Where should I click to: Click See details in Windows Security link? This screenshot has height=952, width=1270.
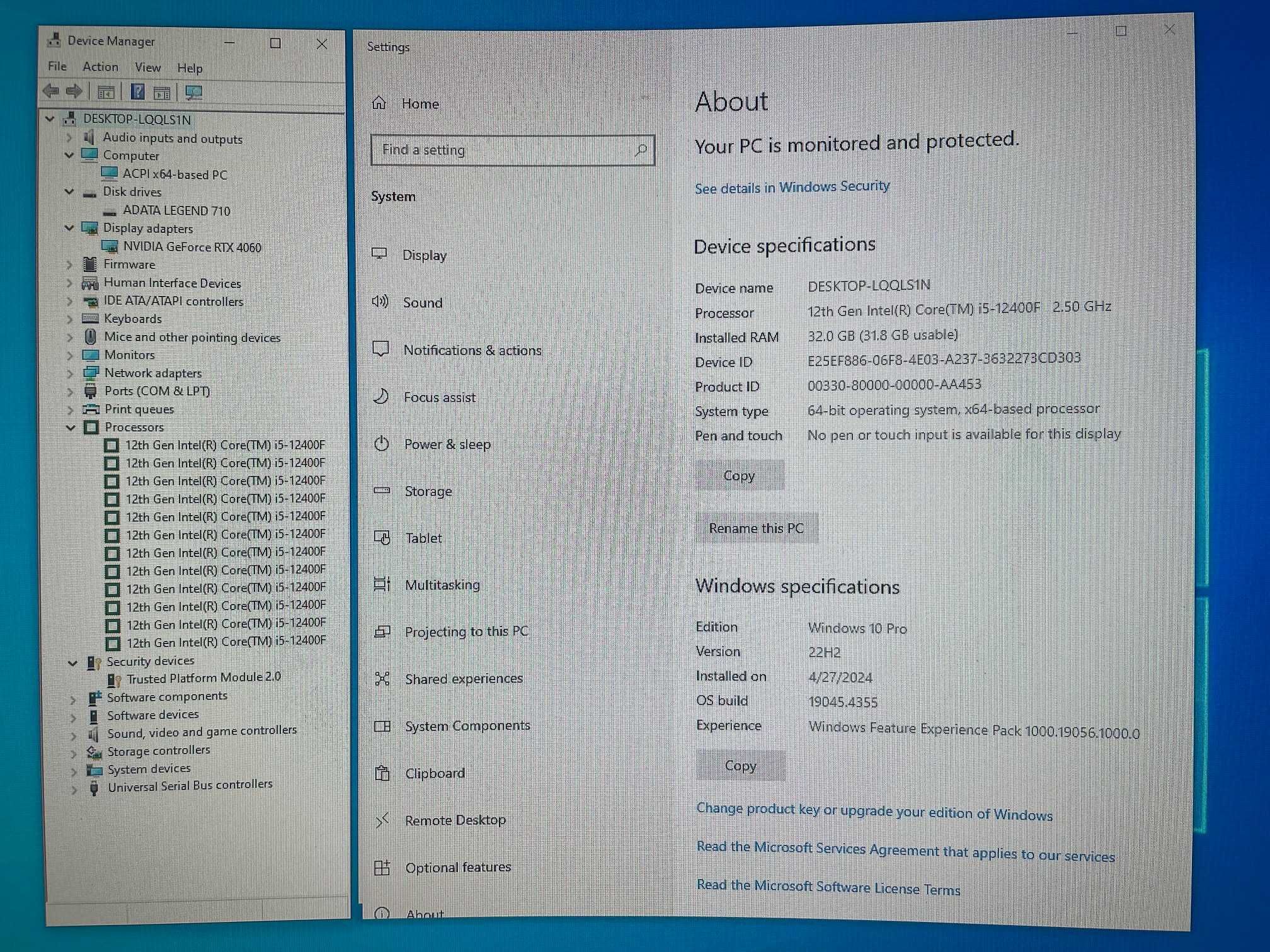791,186
